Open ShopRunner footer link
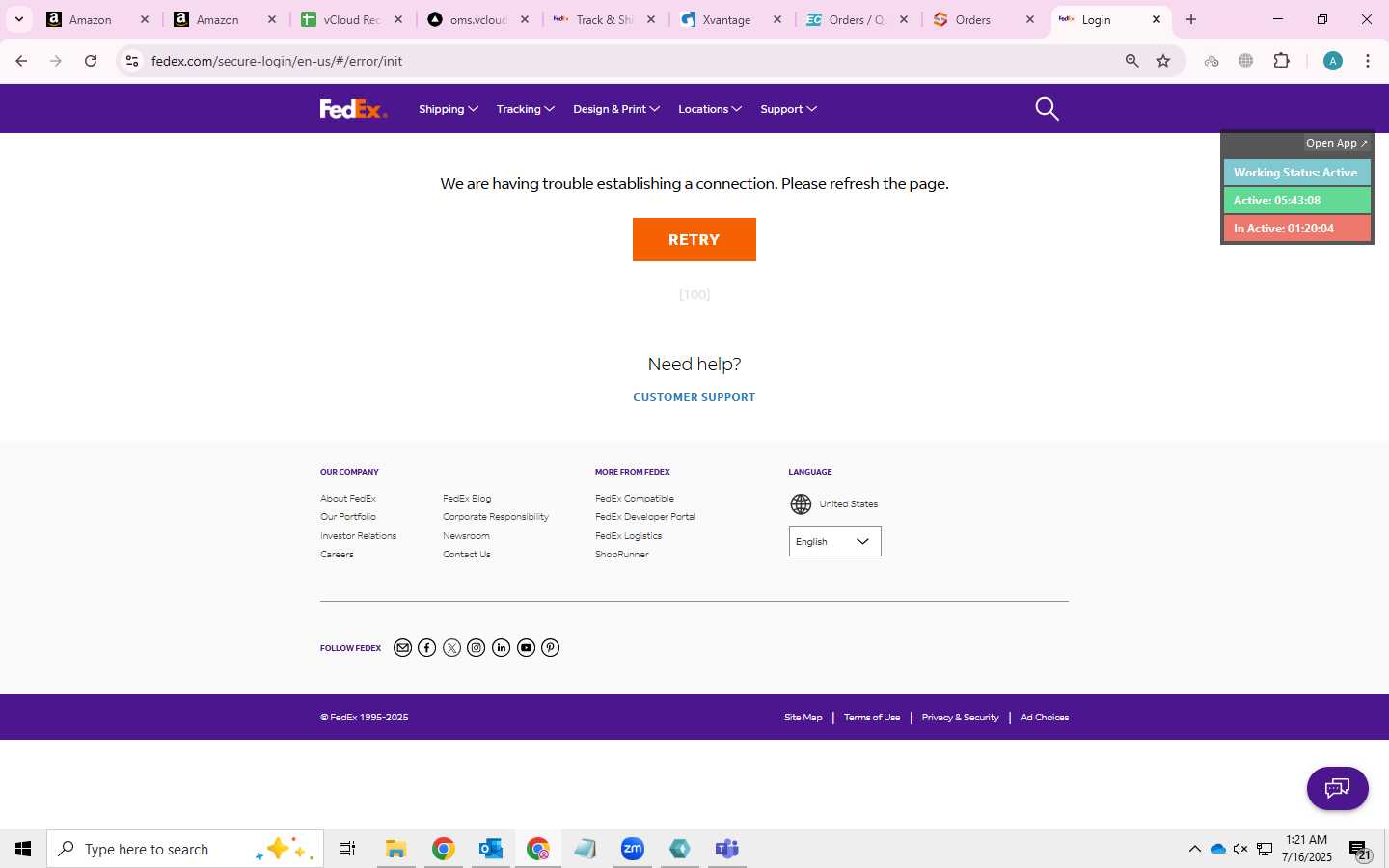This screenshot has width=1389, height=868. (622, 555)
